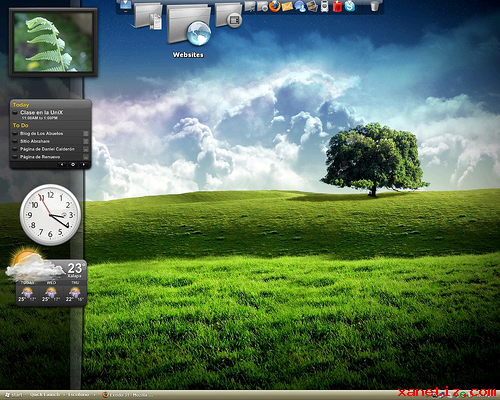Click Escritorio toolbar label on taskbar
The width and height of the screenshot is (500, 400).
click(79, 395)
